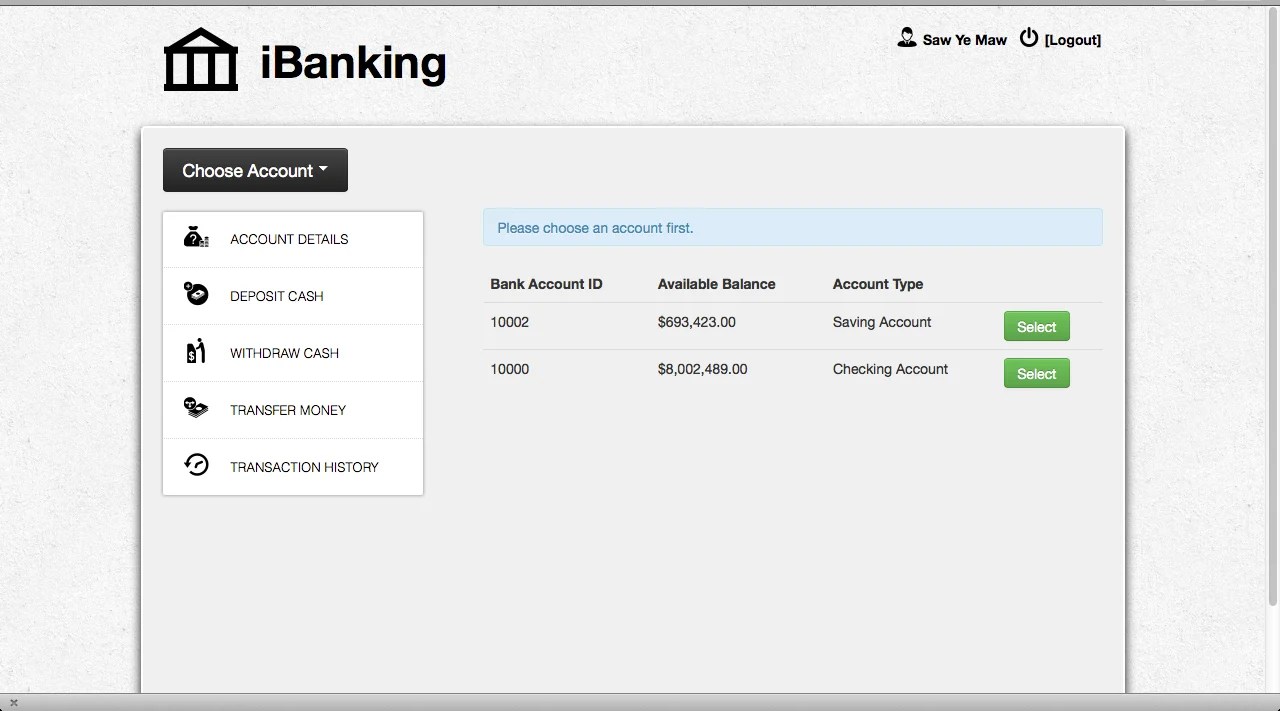1280x711 pixels.
Task: Select the Saving Account 10002
Action: coord(1036,326)
